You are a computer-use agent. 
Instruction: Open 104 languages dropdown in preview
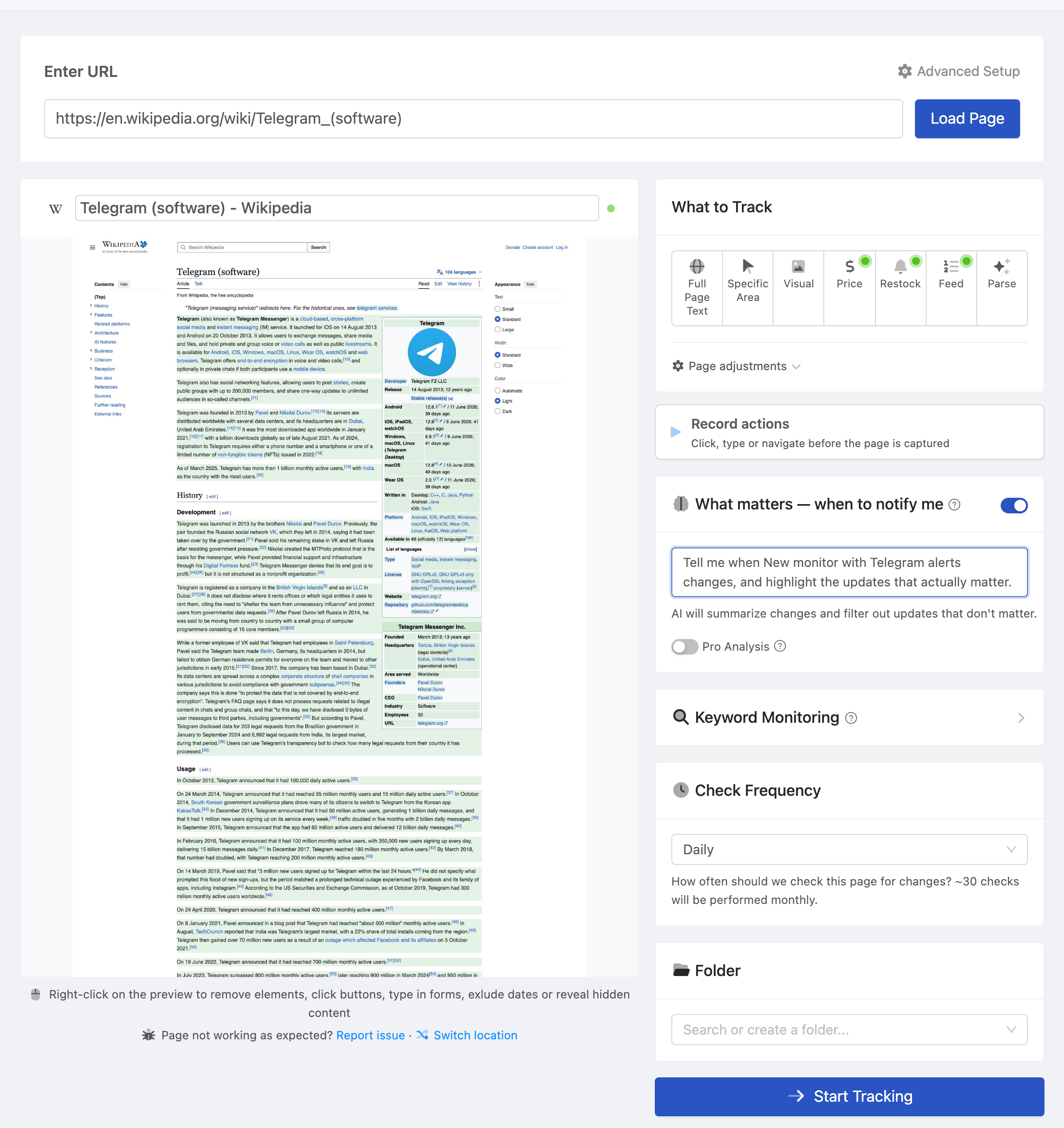(x=459, y=272)
